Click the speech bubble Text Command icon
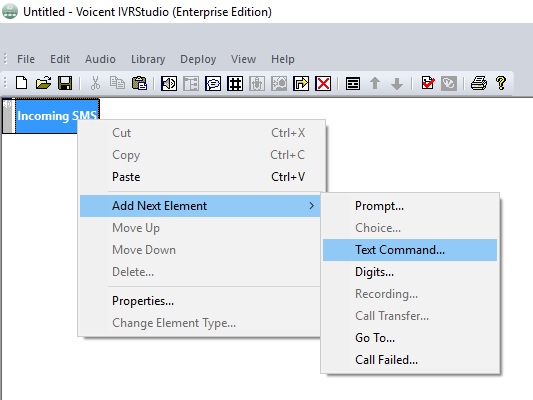The width and height of the screenshot is (533, 400). (x=213, y=83)
